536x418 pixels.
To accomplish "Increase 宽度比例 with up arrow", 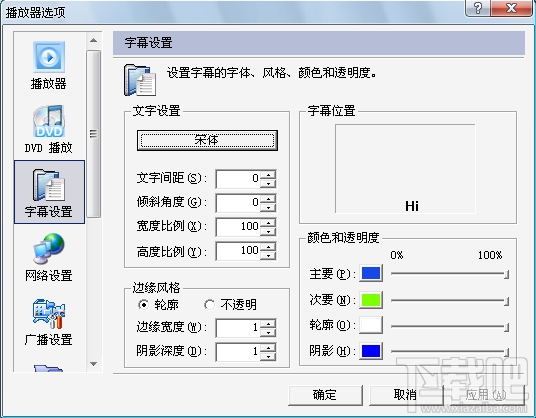I will click(x=268, y=223).
